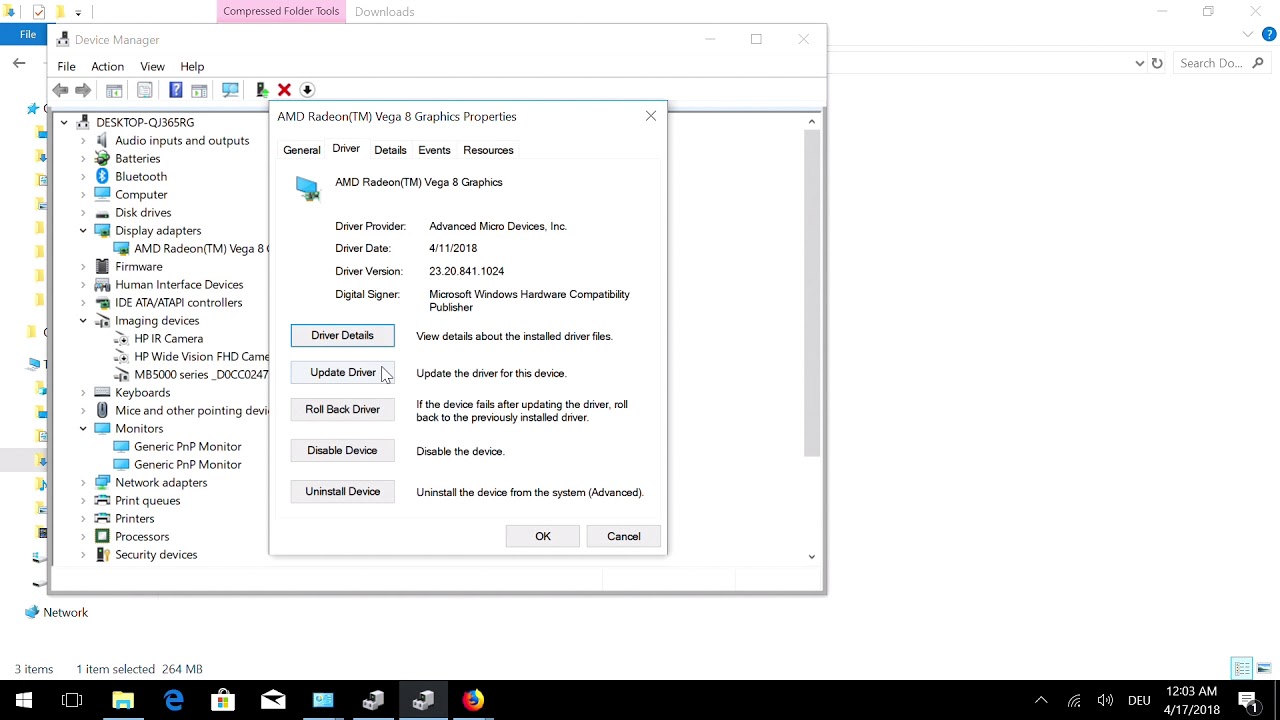Open the View menu
The width and height of the screenshot is (1280, 720).
click(x=152, y=67)
